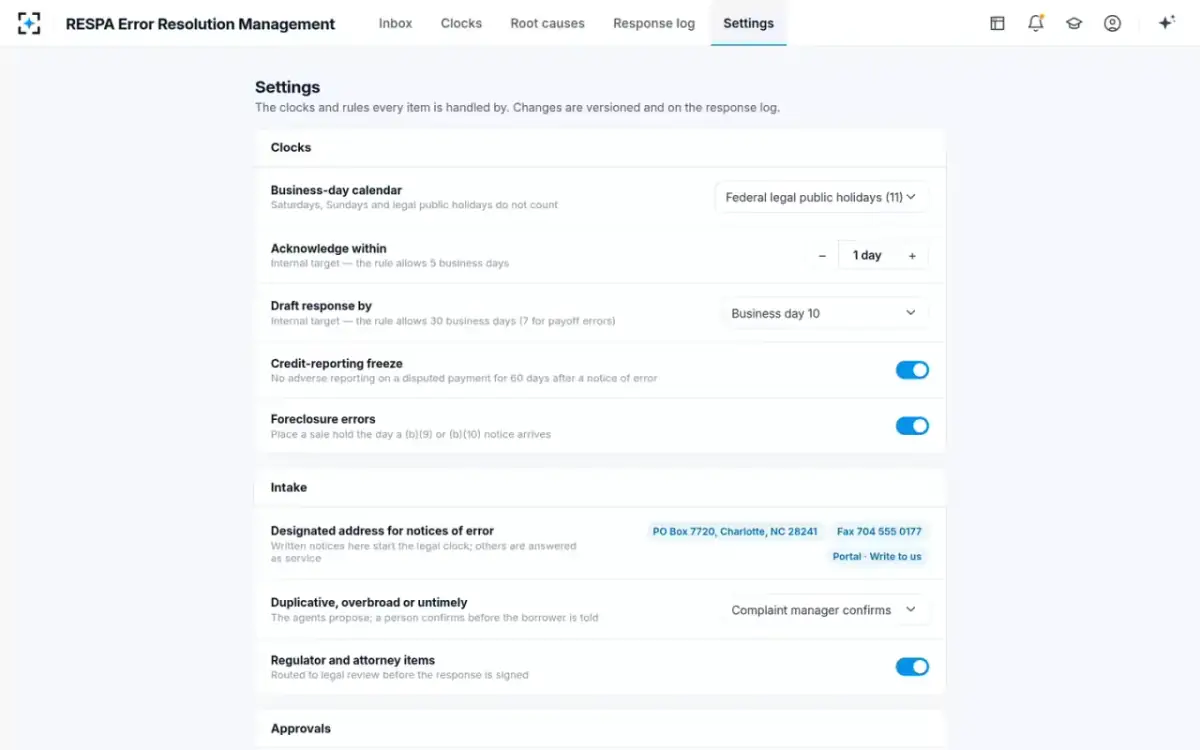
Task: Click RESPA Error Resolution Management title
Action: click(x=200, y=24)
